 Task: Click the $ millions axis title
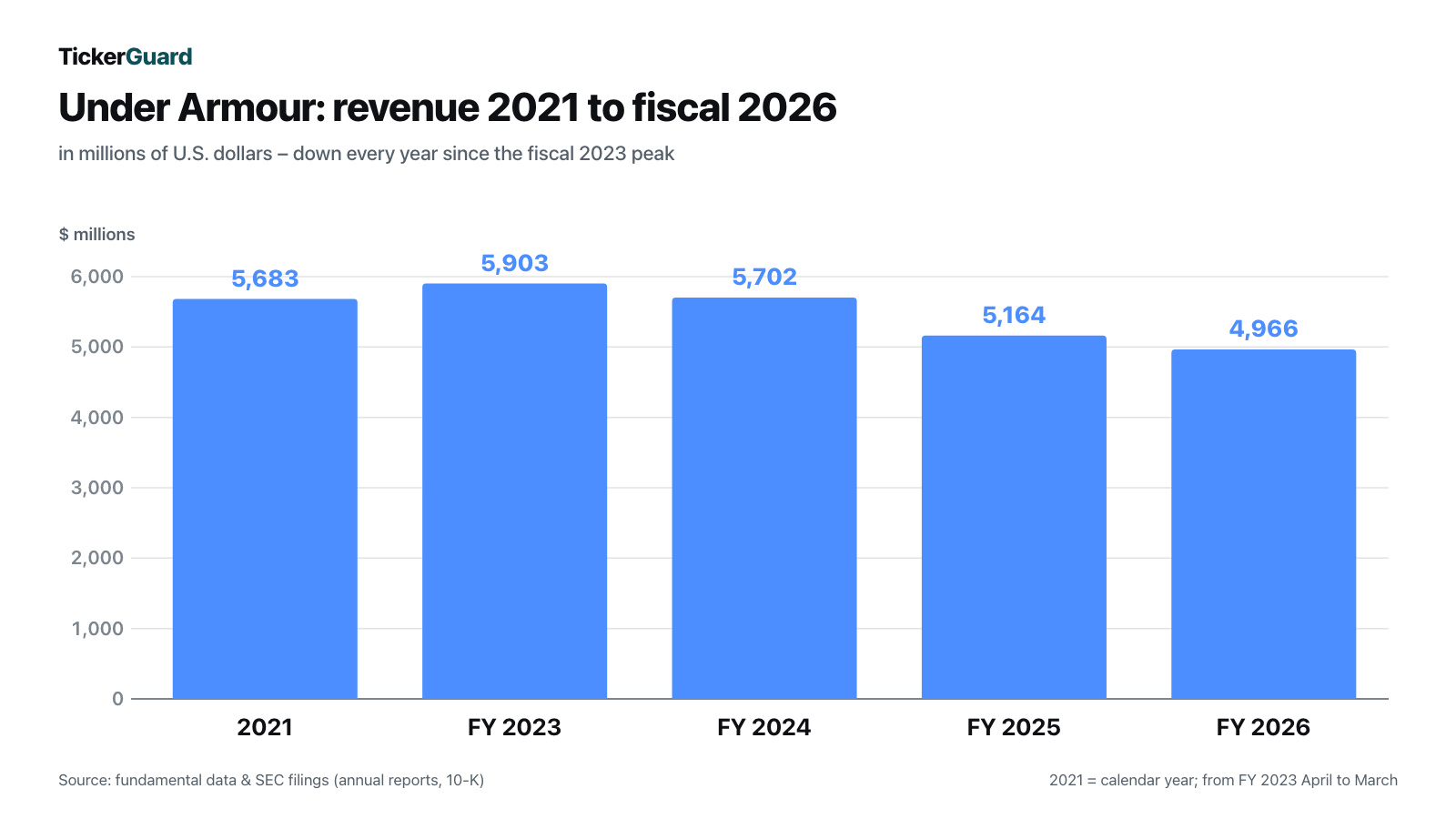[96, 234]
